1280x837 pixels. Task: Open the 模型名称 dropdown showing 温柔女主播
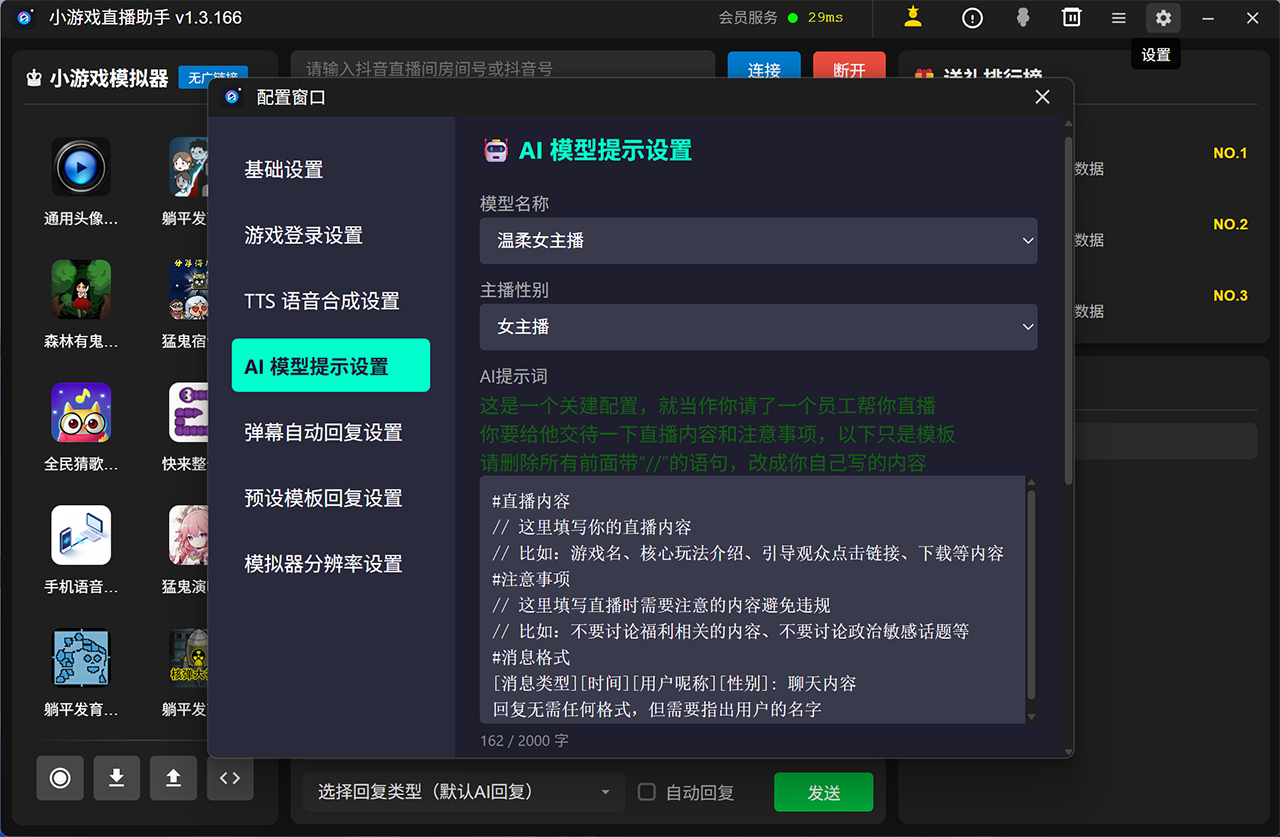757,241
